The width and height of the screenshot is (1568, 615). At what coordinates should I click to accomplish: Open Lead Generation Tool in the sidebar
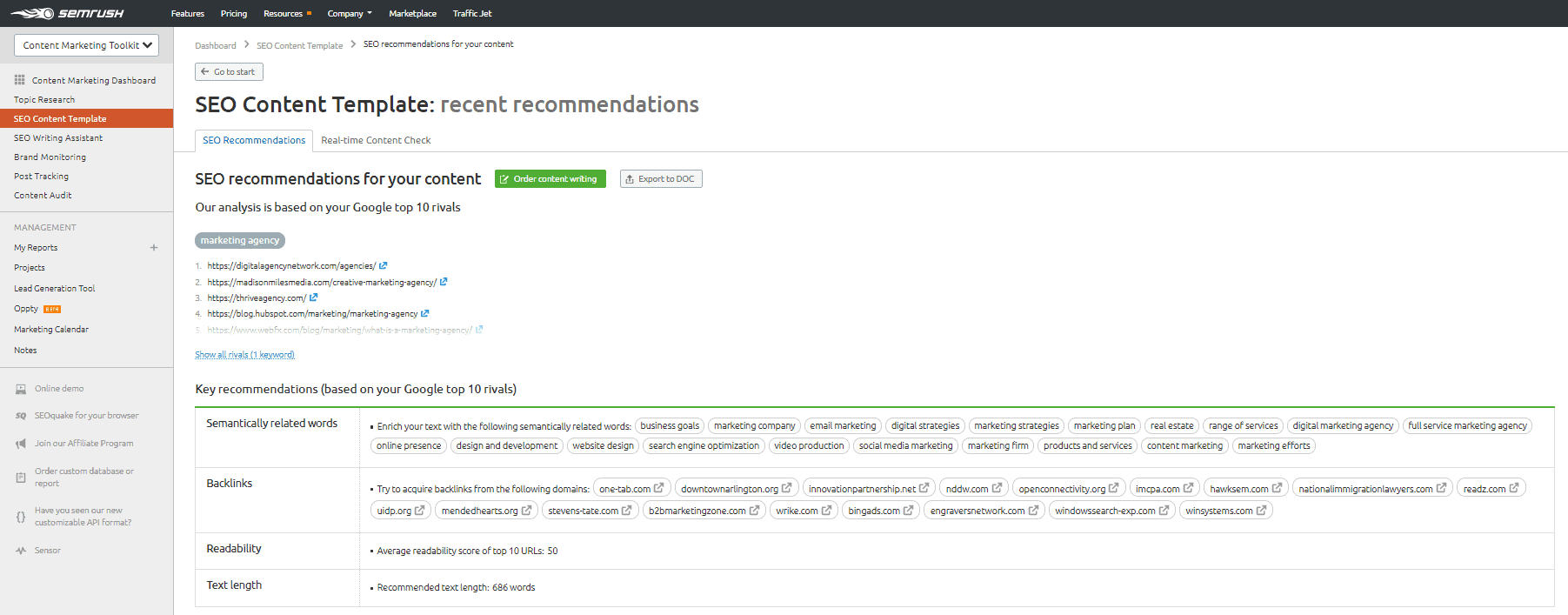pyautogui.click(x=55, y=288)
